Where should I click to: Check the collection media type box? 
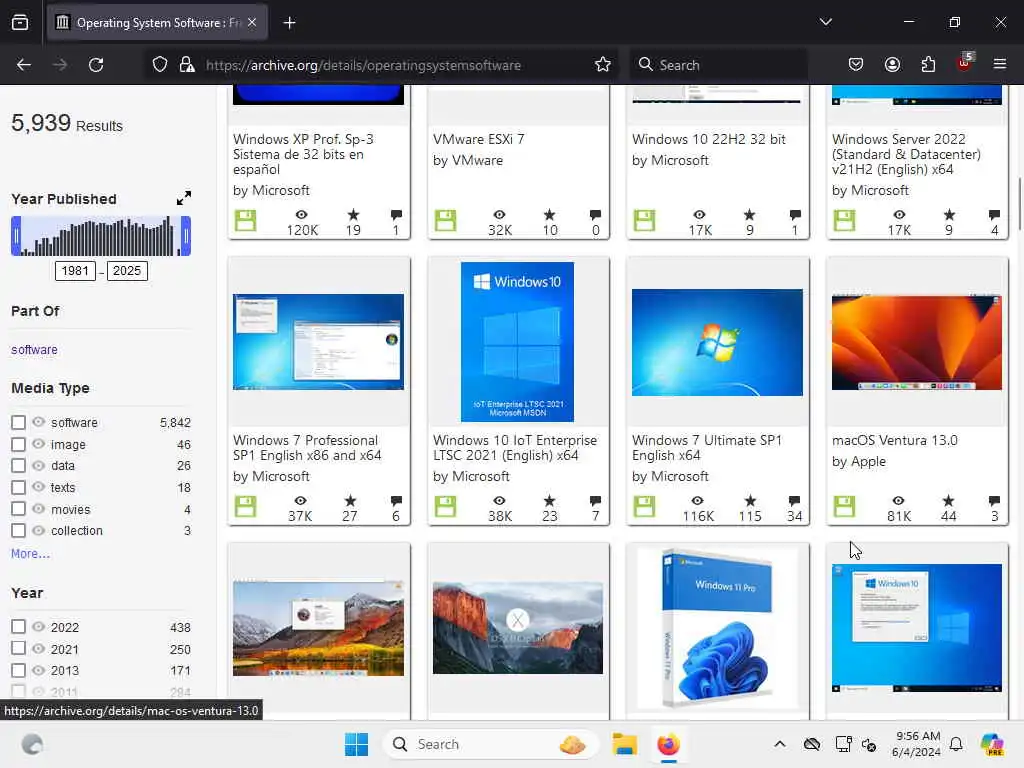click(18, 530)
